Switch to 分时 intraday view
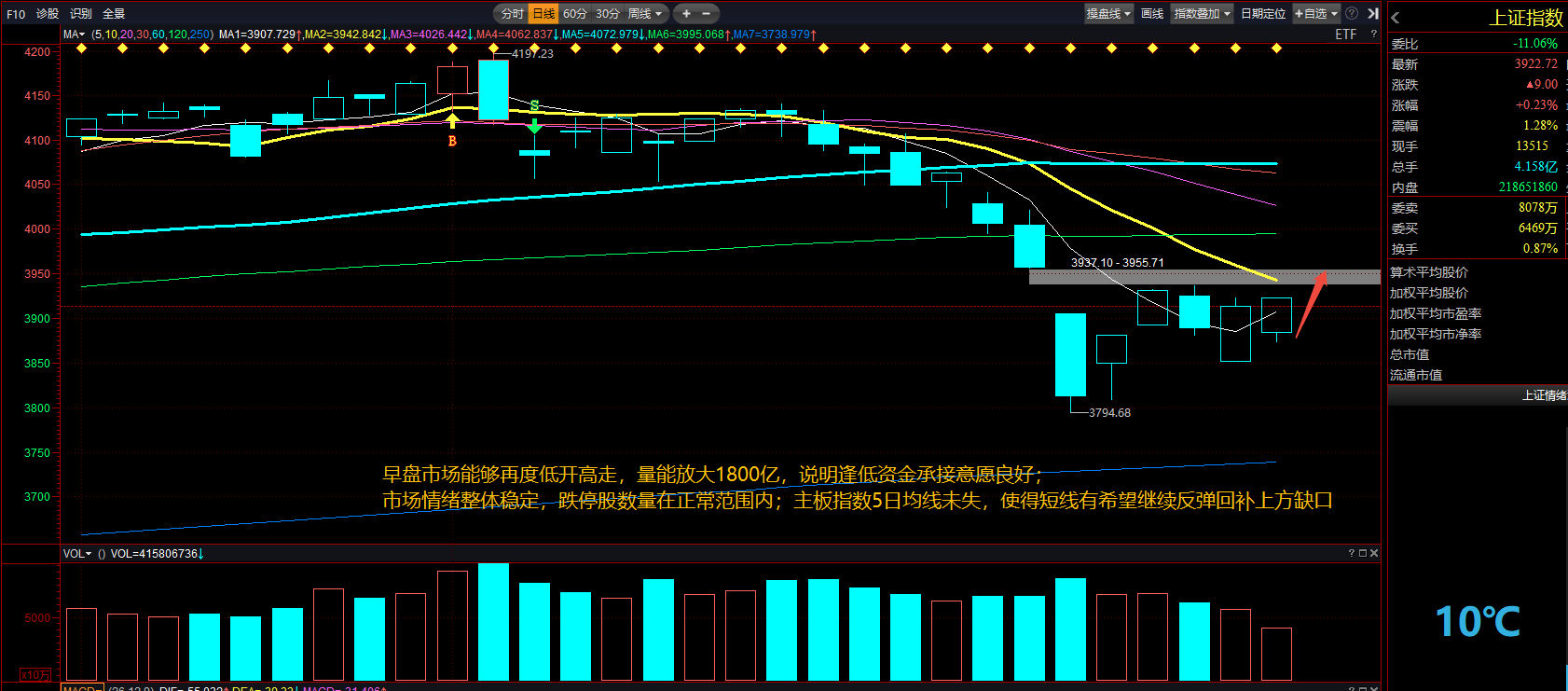The height and width of the screenshot is (691, 1568). click(x=512, y=13)
